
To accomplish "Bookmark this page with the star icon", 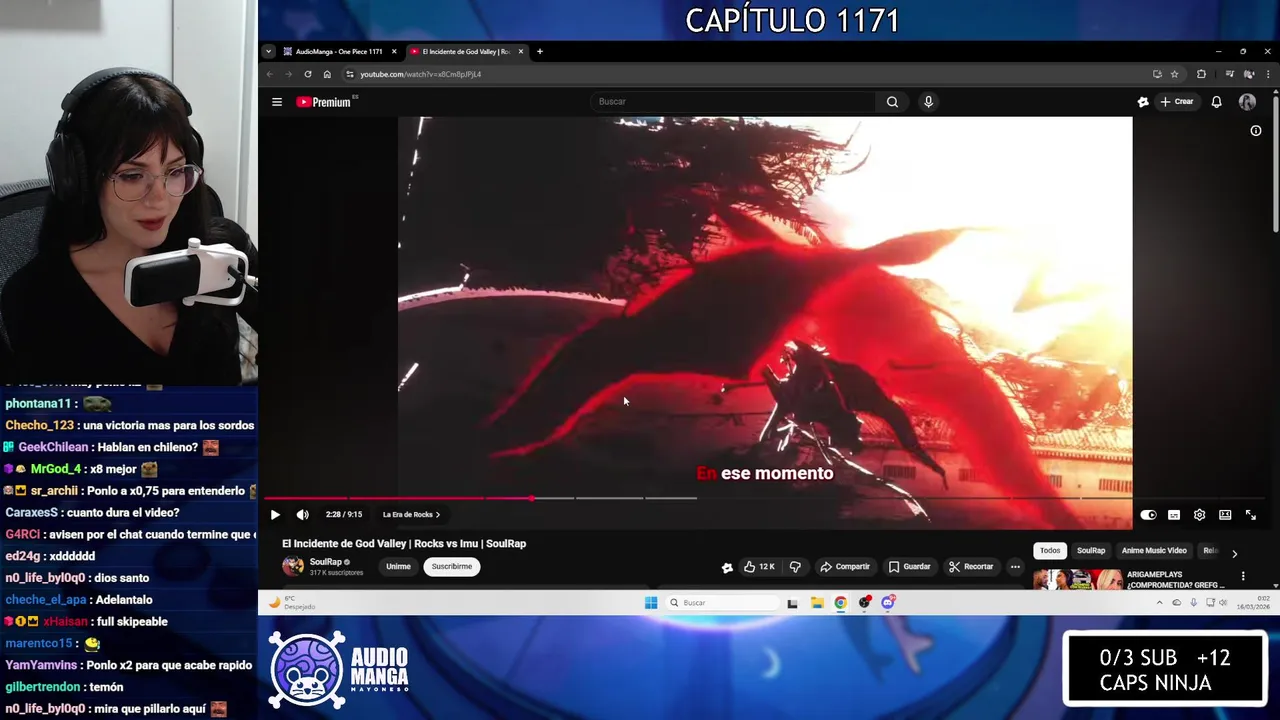I will point(1175,74).
